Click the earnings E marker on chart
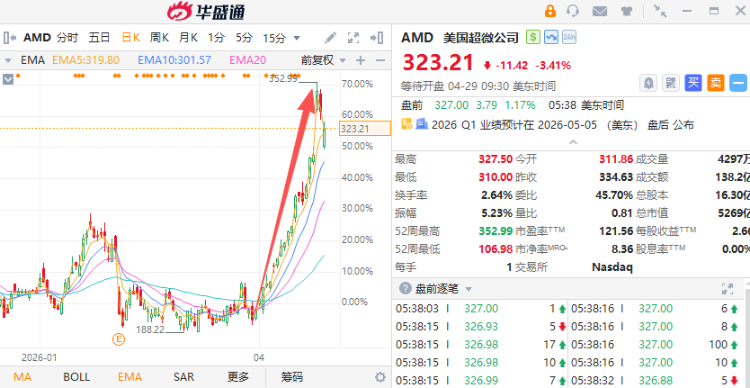This screenshot has width=750, height=388. pyautogui.click(x=118, y=340)
